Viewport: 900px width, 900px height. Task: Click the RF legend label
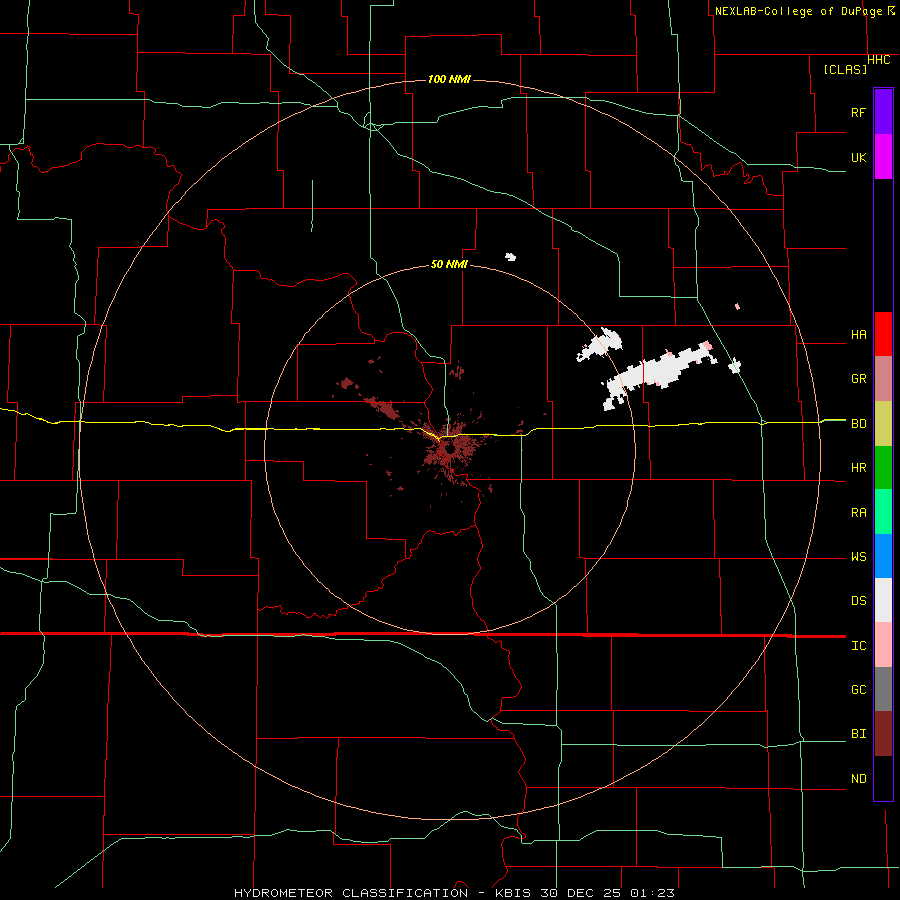pos(858,112)
